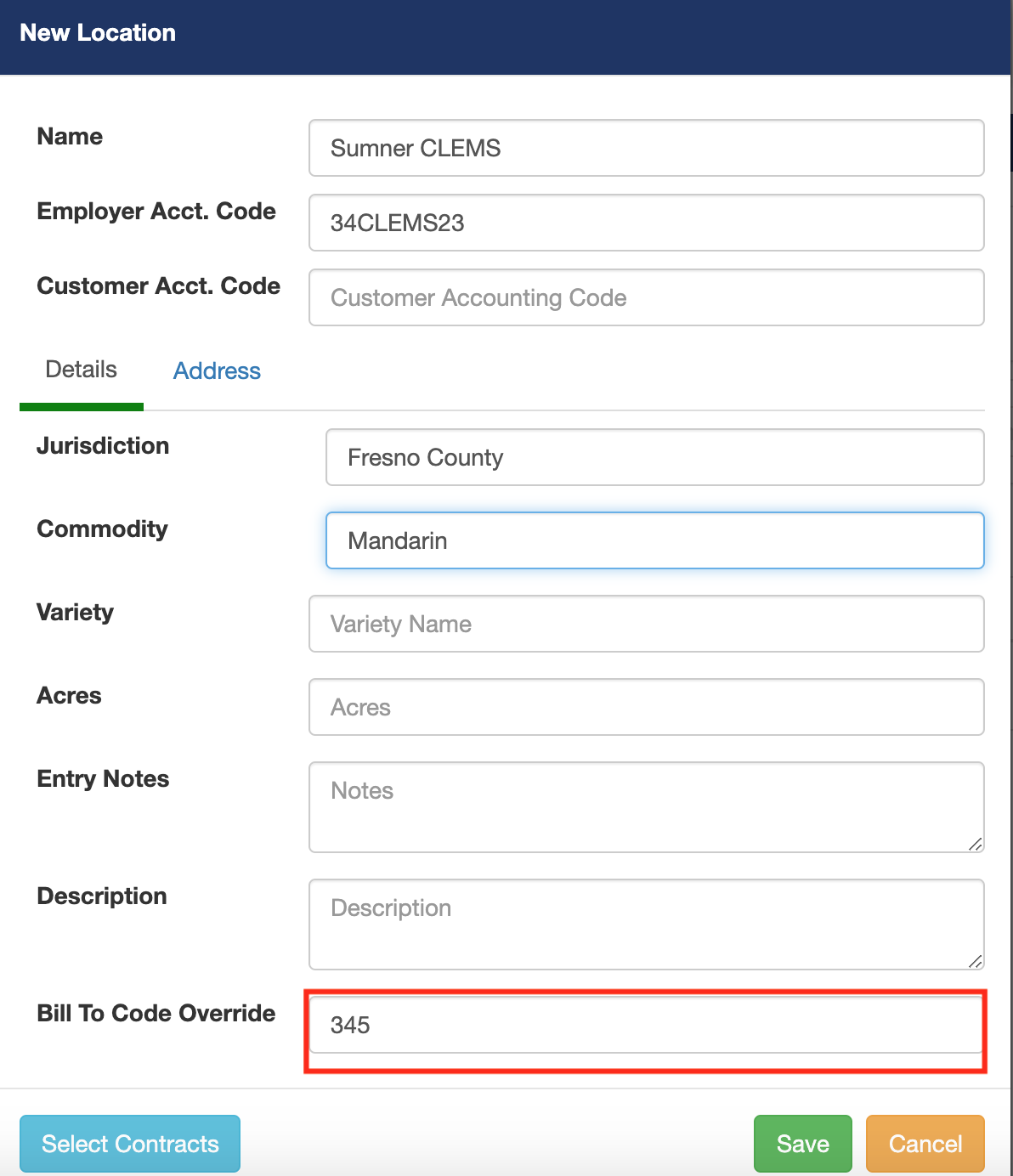
Task: Click the Employer Acct. Code field
Action: (646, 223)
